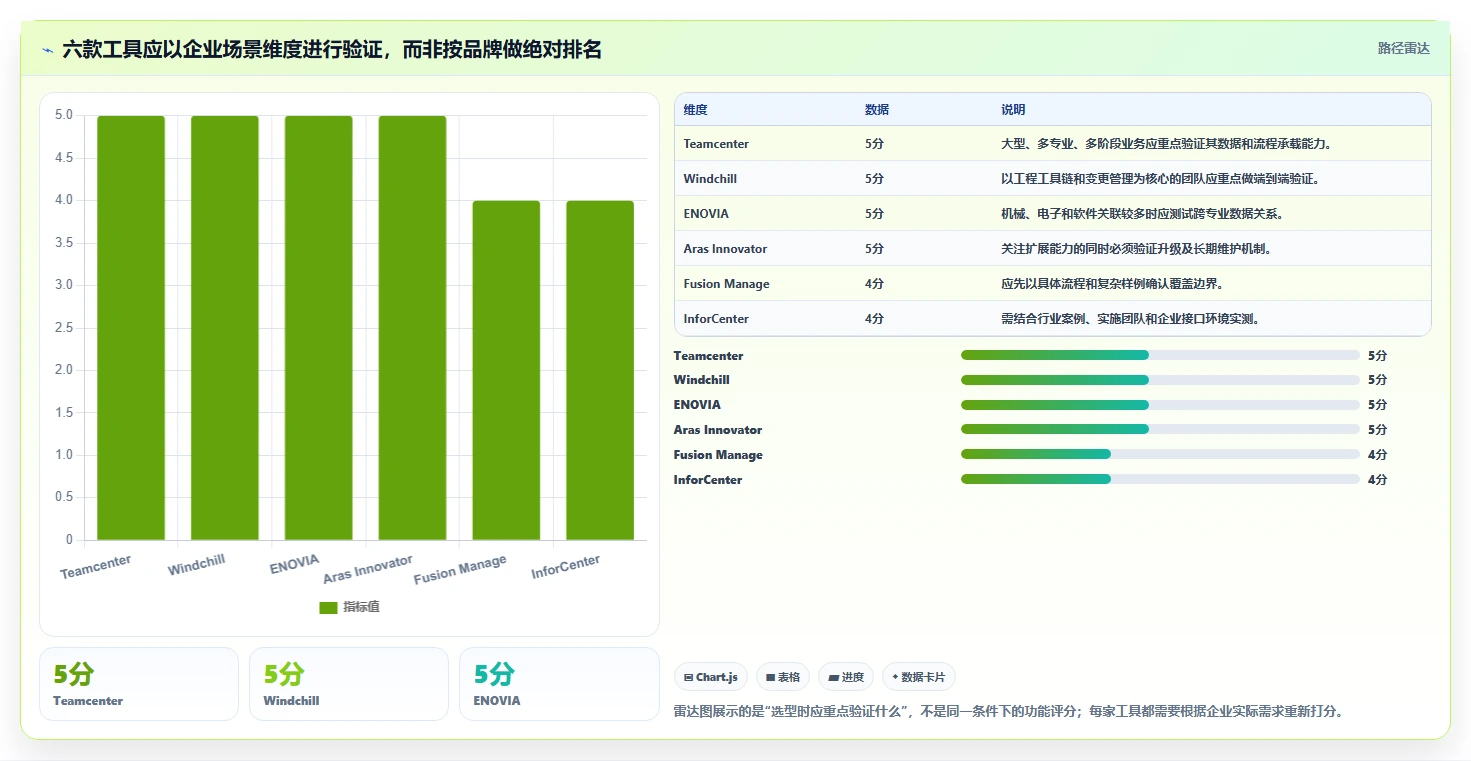Click the ENOVIA progress bar

pos(1160,405)
